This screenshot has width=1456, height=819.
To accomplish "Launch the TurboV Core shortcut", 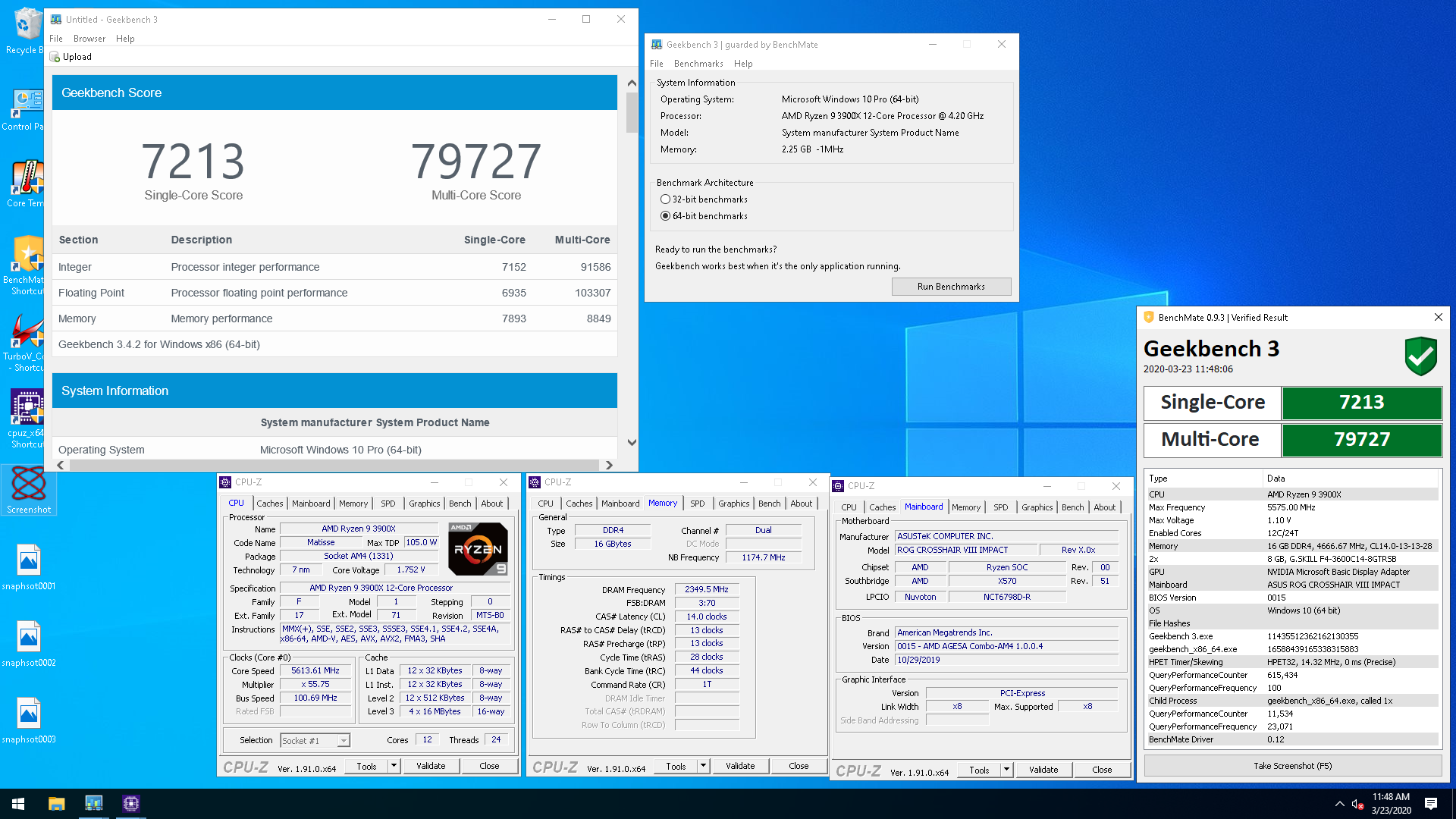I will 28,341.
